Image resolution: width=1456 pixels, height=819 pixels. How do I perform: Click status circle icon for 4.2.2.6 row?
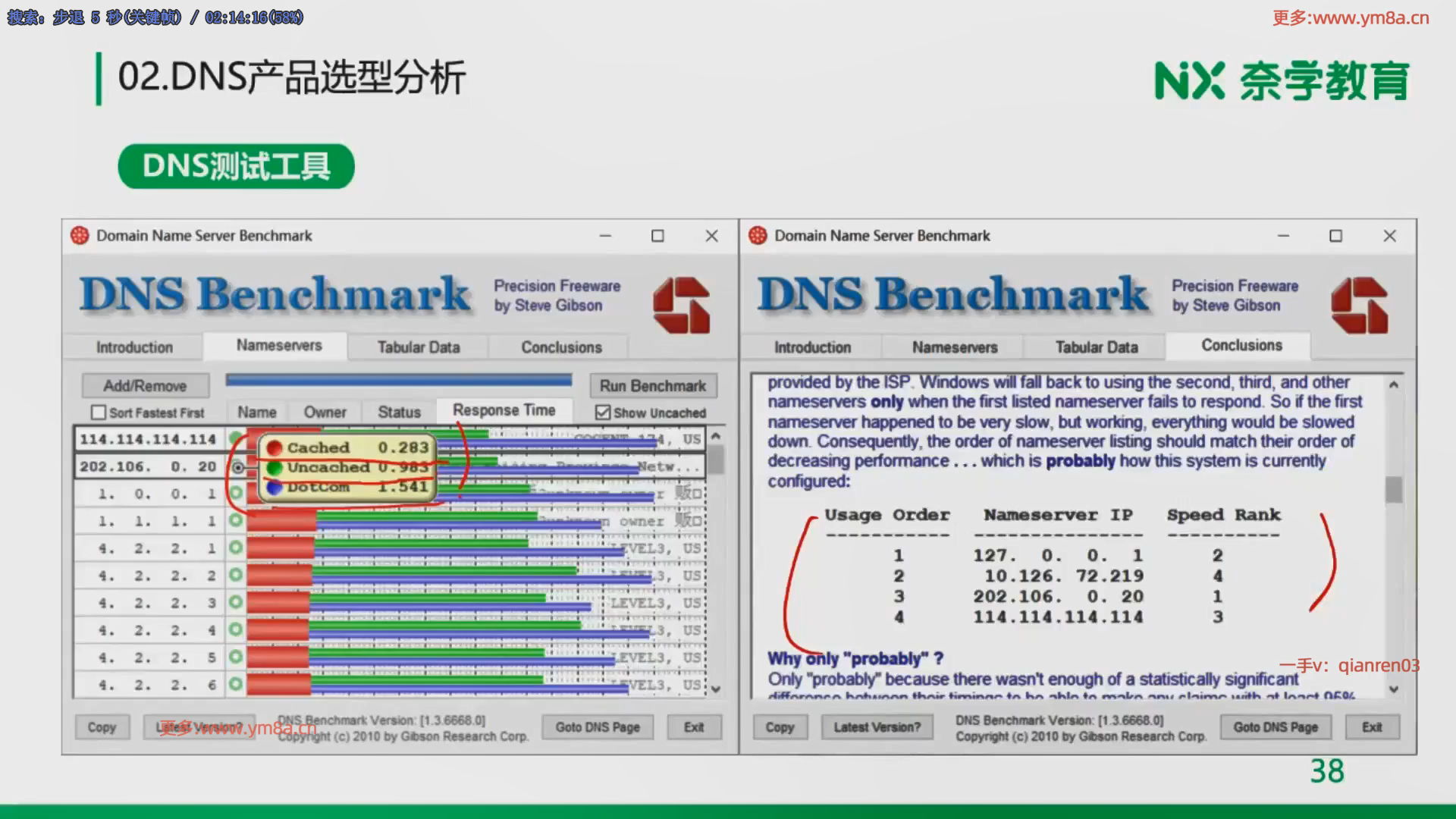(x=236, y=684)
